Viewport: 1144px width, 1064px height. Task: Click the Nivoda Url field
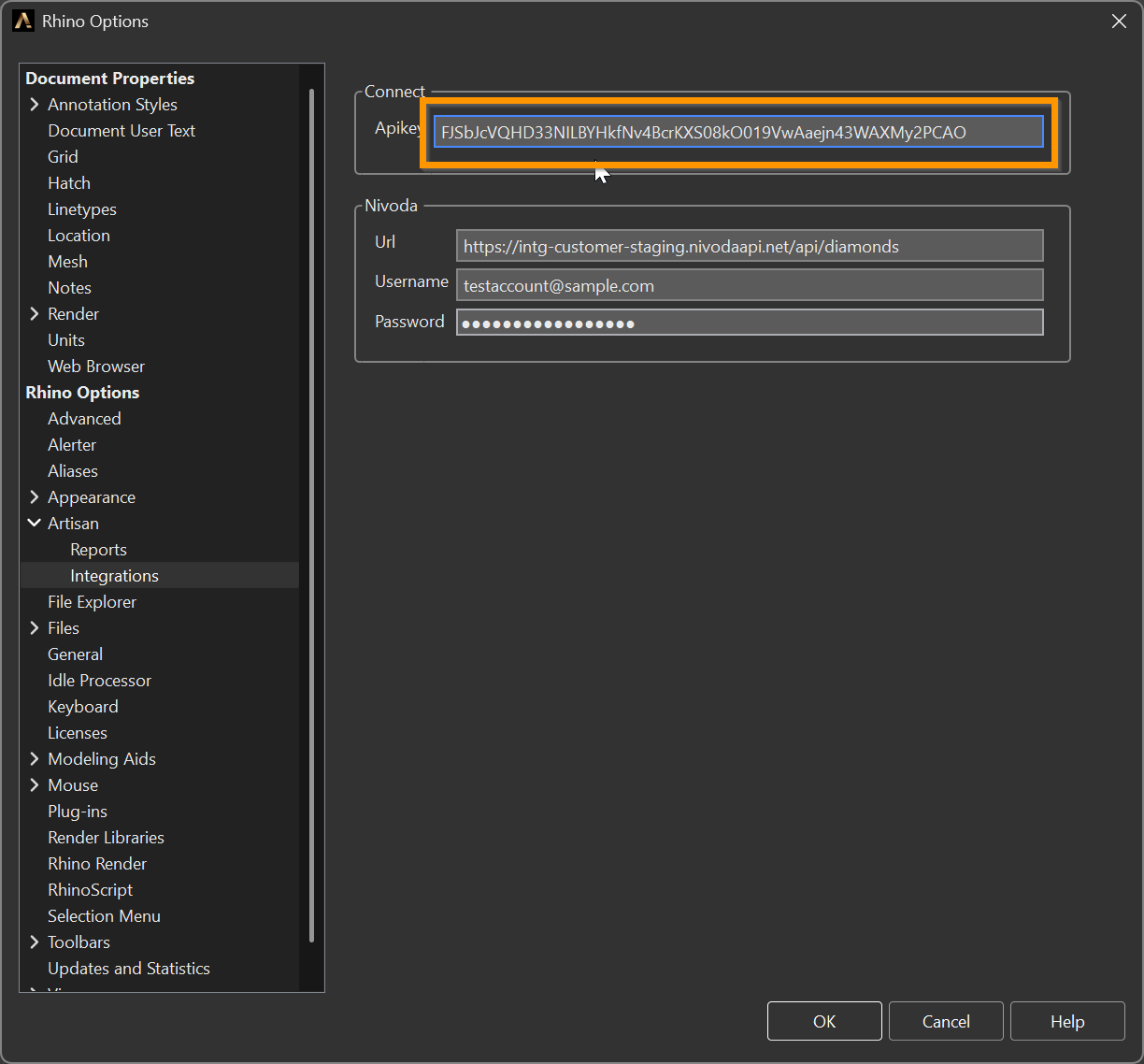(750, 246)
